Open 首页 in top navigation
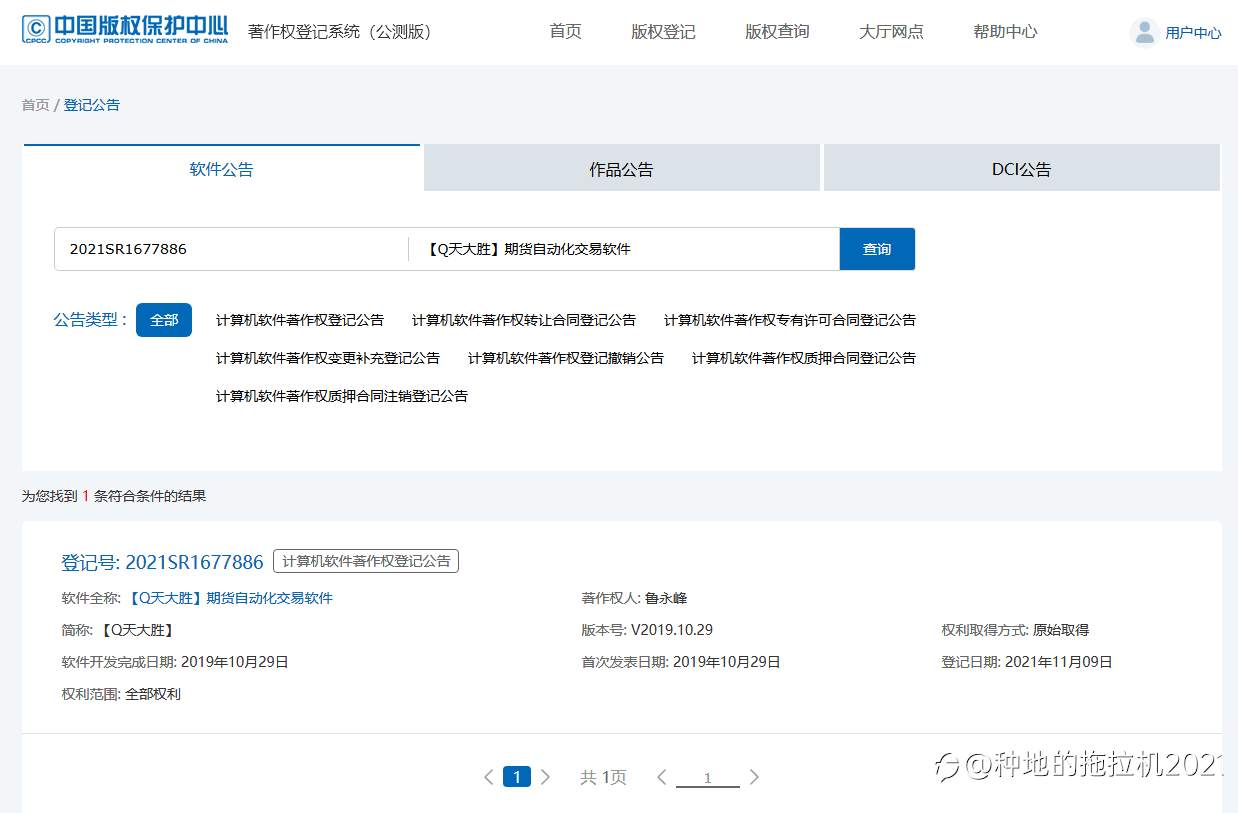 coord(565,31)
